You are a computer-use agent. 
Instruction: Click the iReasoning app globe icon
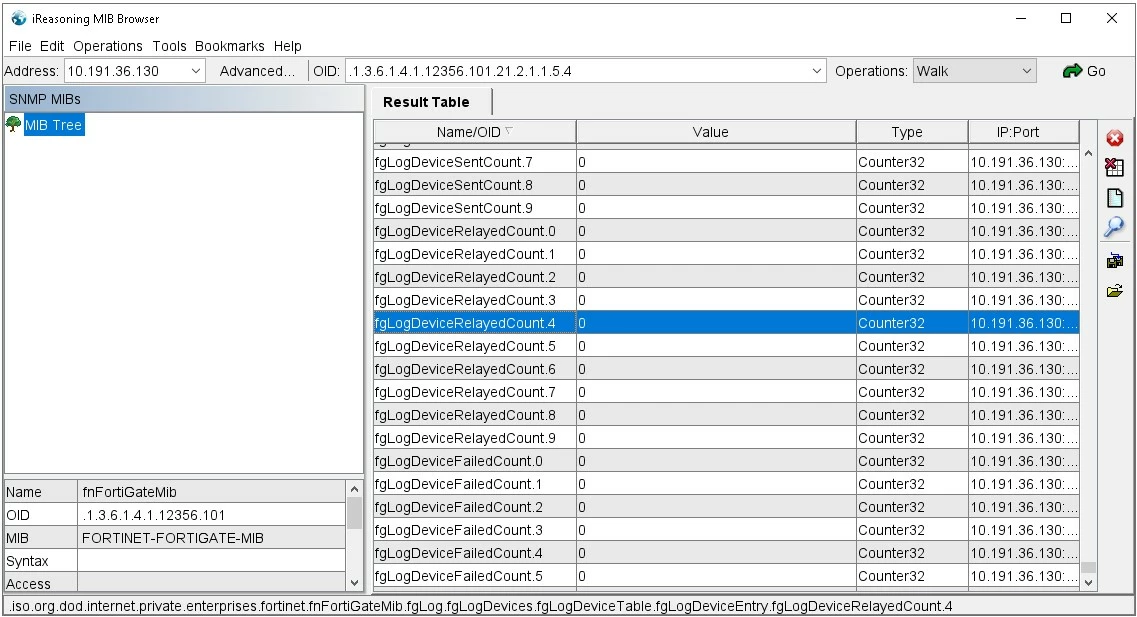(19, 18)
